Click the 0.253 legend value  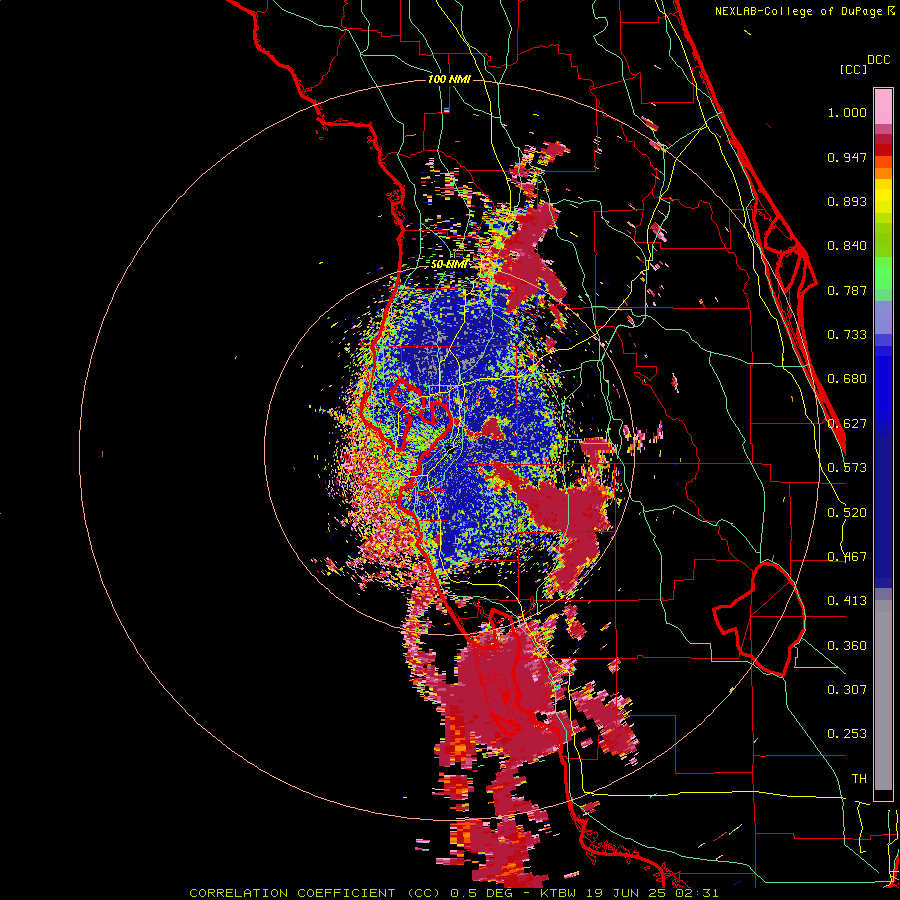click(x=847, y=734)
